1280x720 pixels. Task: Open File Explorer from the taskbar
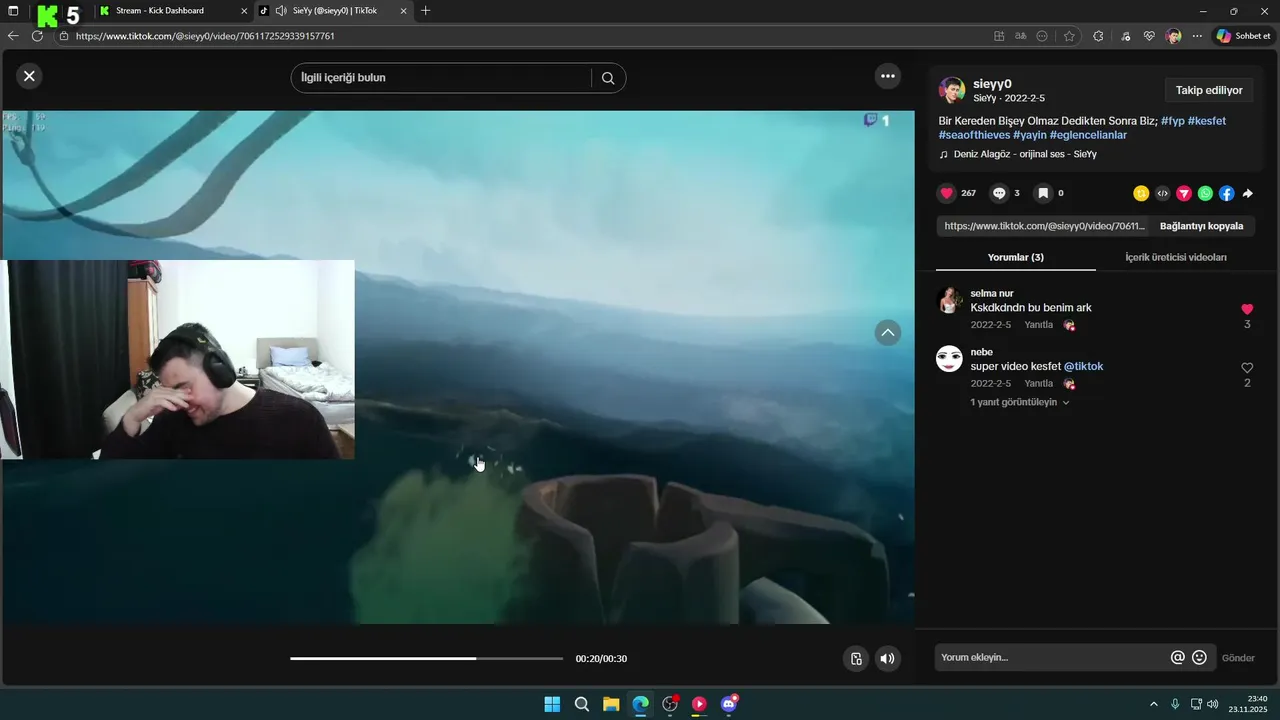point(611,704)
